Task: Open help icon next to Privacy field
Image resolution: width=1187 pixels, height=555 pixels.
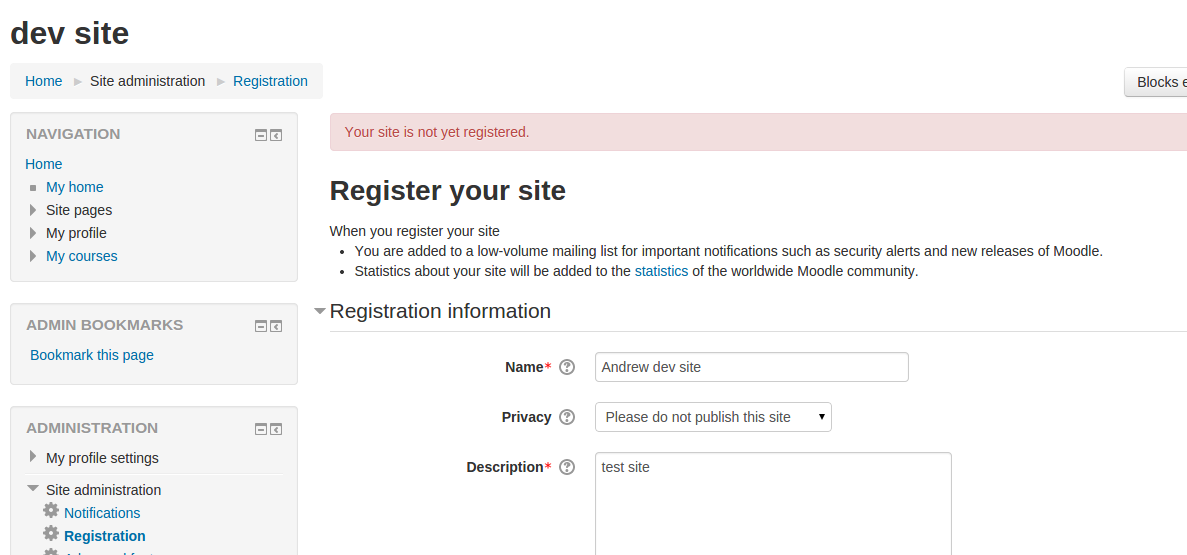Action: pos(567,417)
